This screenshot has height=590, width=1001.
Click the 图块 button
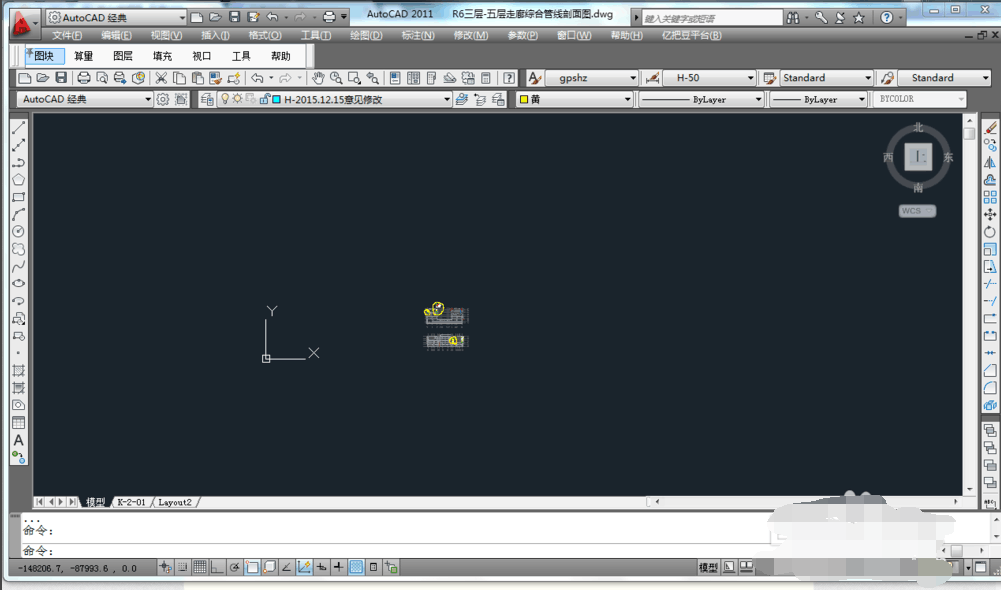[44, 56]
